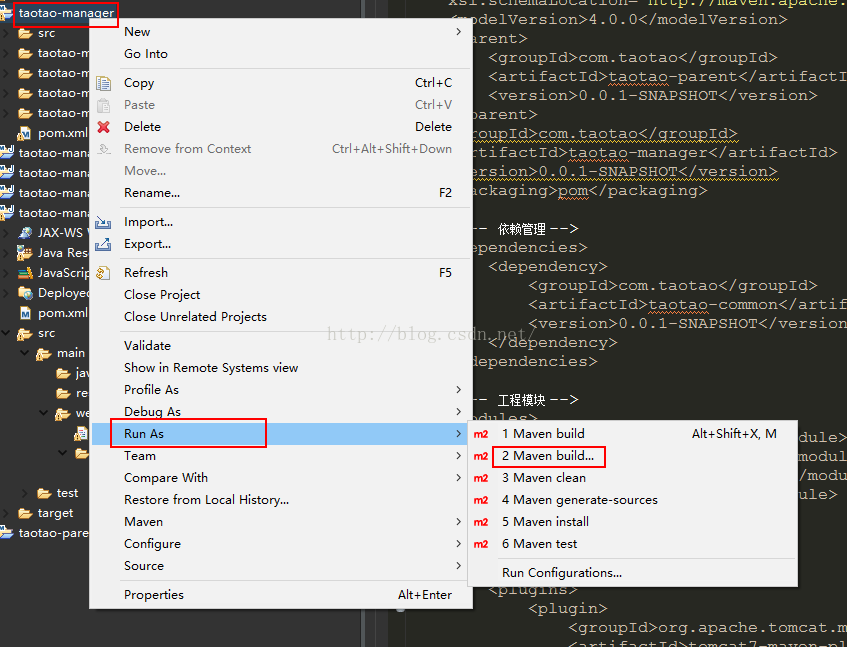Choose Rename... from context menu
The width and height of the screenshot is (847, 647).
coord(281,193)
